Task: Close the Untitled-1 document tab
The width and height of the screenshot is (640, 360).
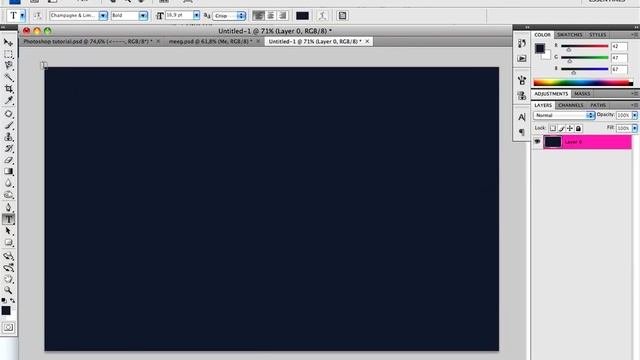Action: click(367, 42)
